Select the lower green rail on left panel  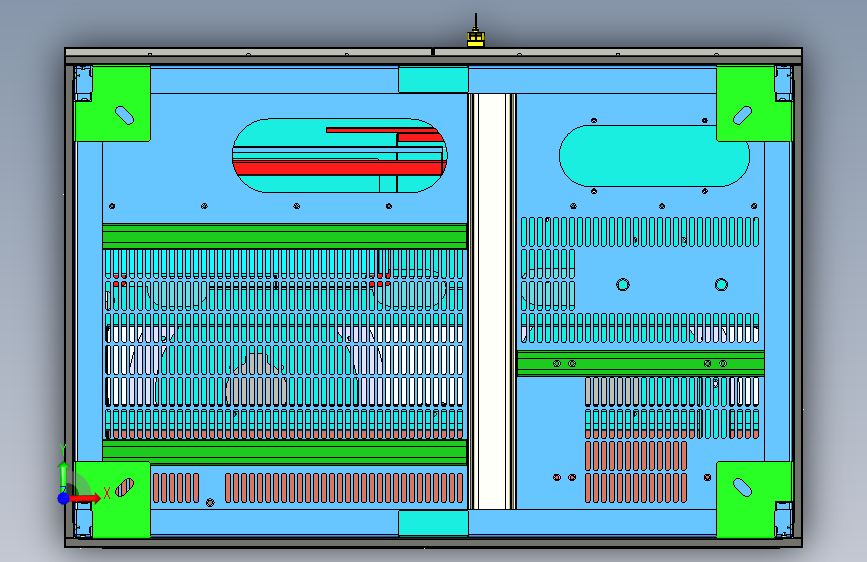(x=284, y=451)
